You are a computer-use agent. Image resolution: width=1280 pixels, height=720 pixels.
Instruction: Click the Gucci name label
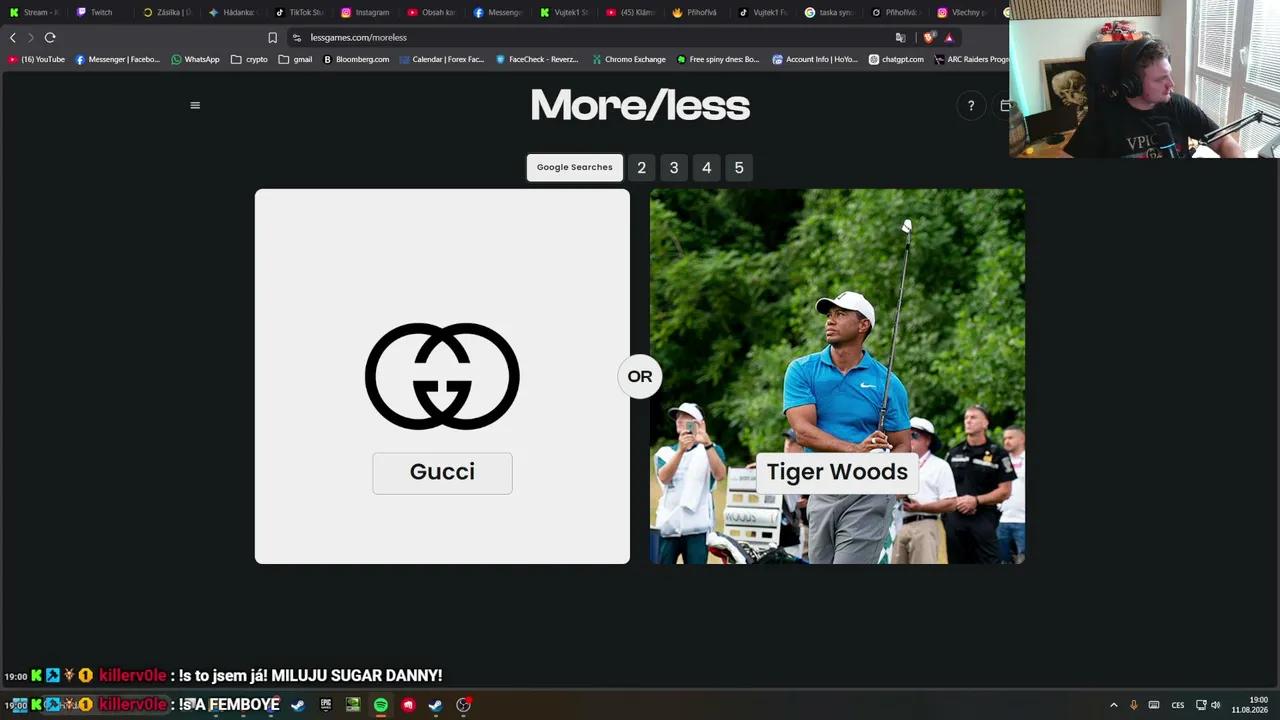click(x=442, y=472)
